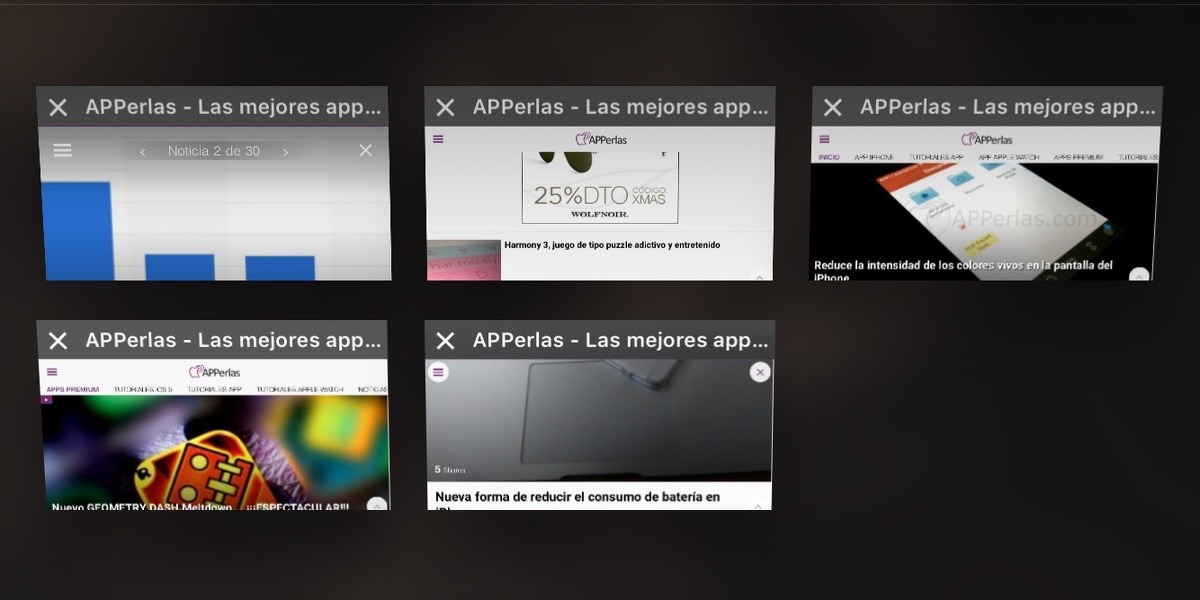Screen dimensions: 1200x600
Task: Close the tab about reducing iPhone color intensity
Action: (x=832, y=107)
